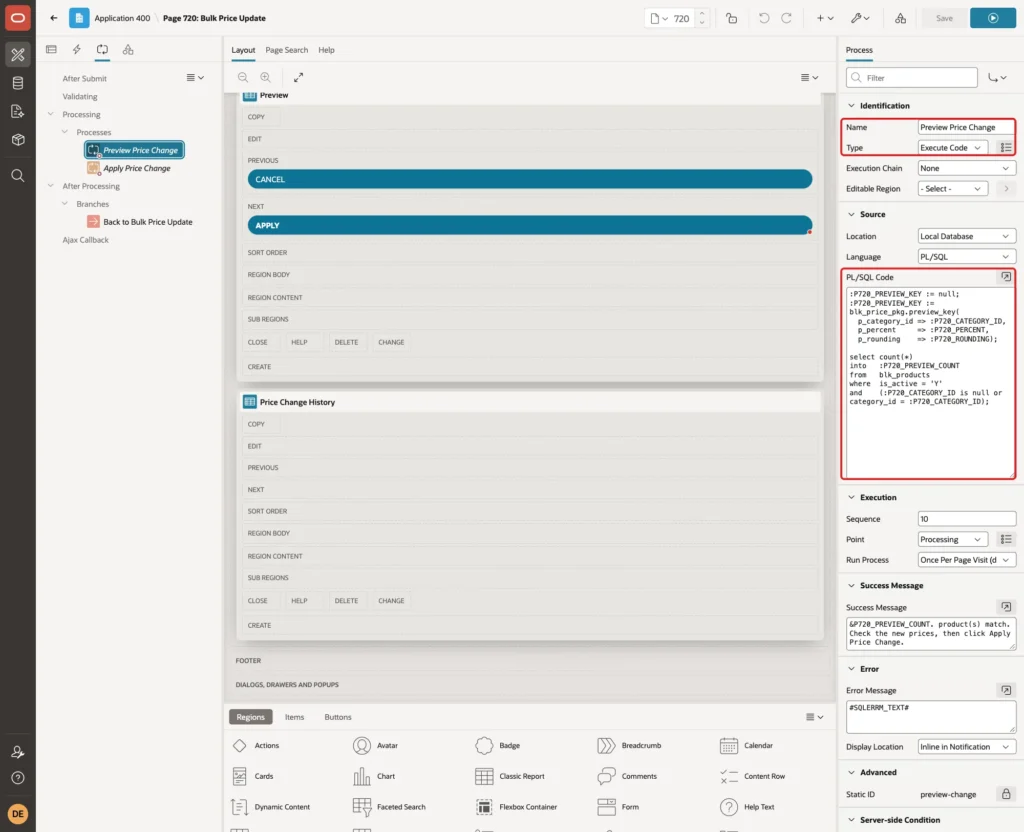Run the page with play button
This screenshot has width=1024, height=832.
(x=993, y=18)
